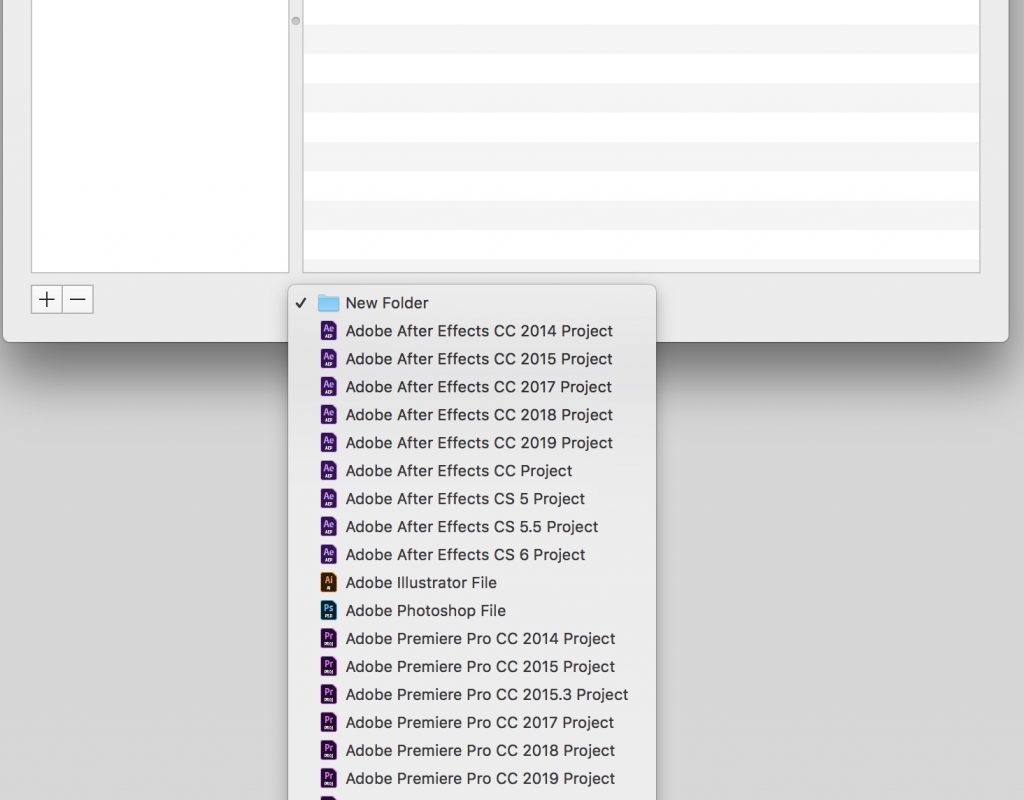Click the Premiere Pro CC 2015.3 icon
Viewport: 1024px width, 800px height.
coord(328,695)
